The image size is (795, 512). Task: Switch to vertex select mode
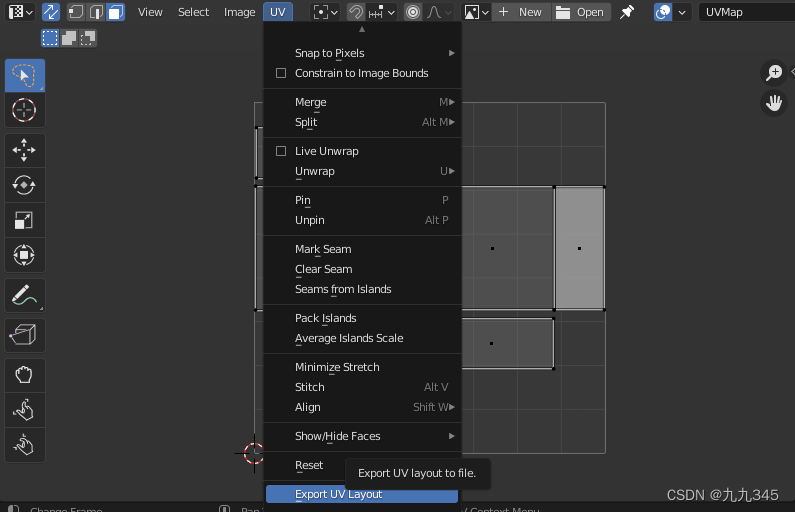point(76,12)
